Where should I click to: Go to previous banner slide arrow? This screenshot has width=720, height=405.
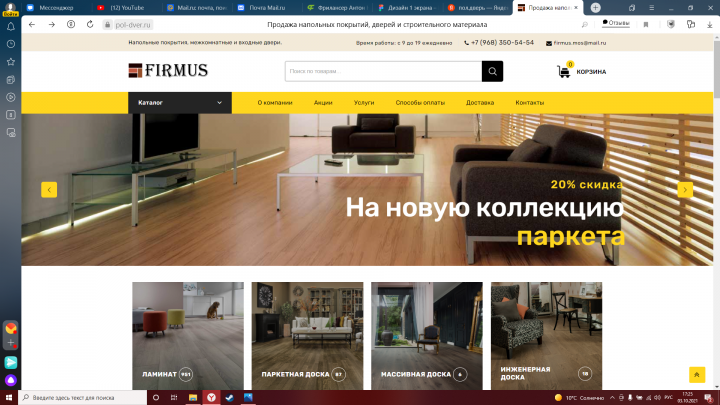tap(49, 190)
